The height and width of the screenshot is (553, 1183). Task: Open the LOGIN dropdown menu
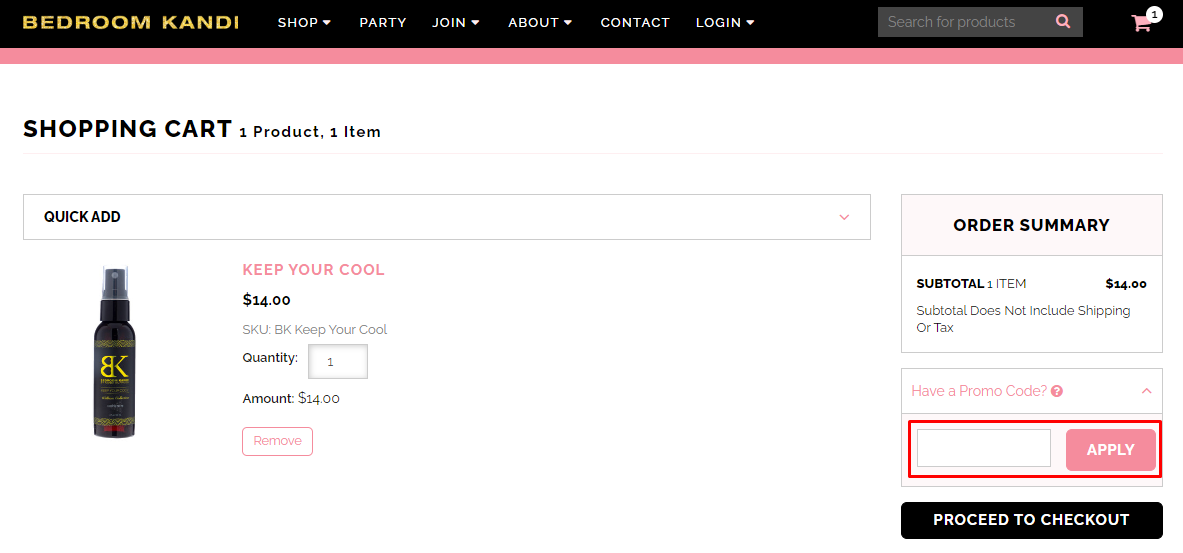click(725, 23)
